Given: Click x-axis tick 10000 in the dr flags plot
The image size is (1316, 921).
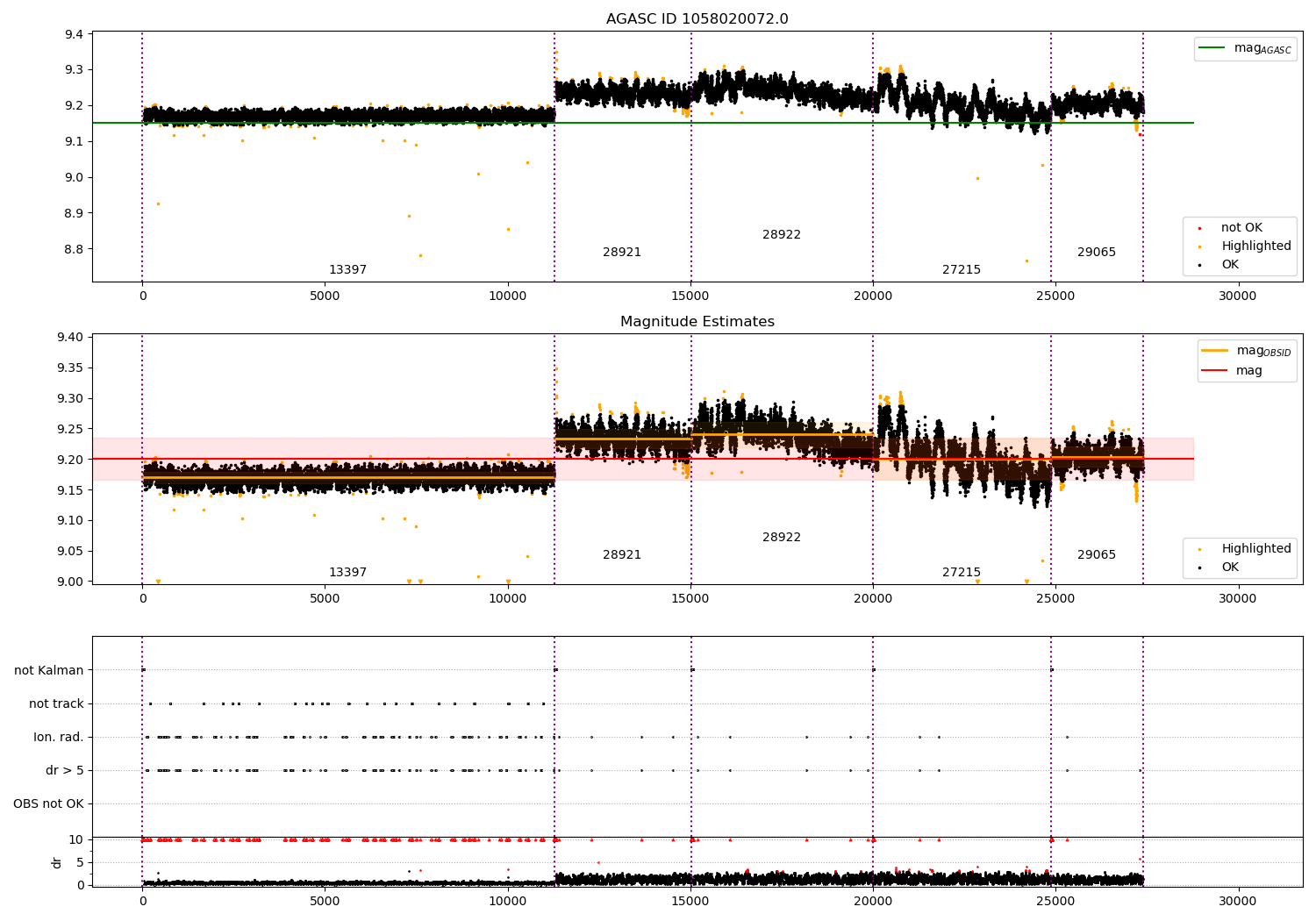Looking at the screenshot, I should 508,901.
